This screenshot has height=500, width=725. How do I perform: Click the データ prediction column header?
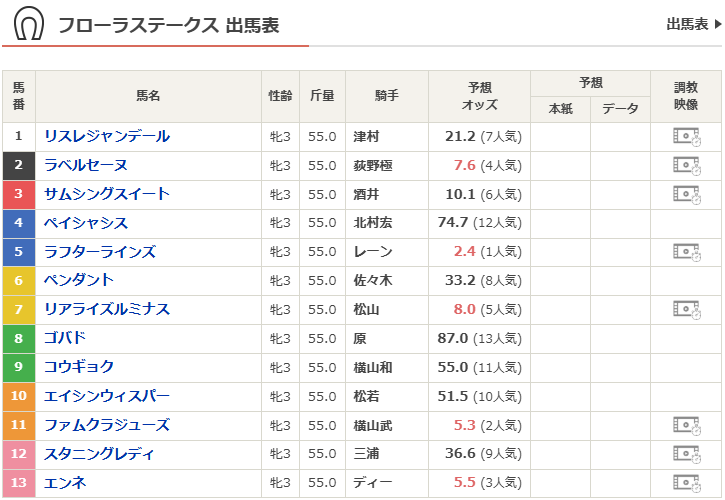[620, 109]
